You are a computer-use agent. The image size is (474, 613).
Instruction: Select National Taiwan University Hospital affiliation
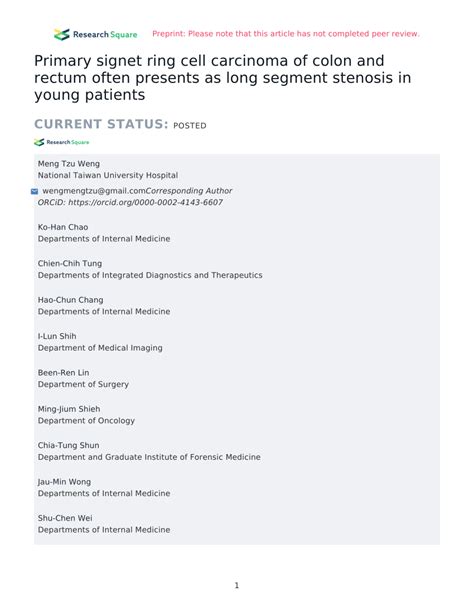coord(108,176)
